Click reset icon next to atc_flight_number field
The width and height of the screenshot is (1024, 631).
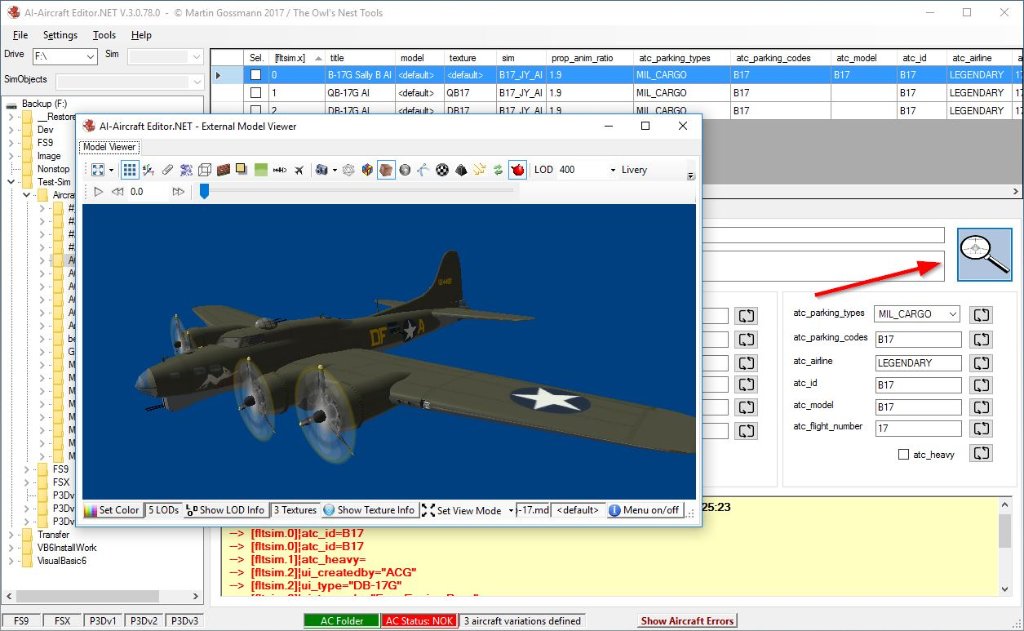tap(981, 429)
